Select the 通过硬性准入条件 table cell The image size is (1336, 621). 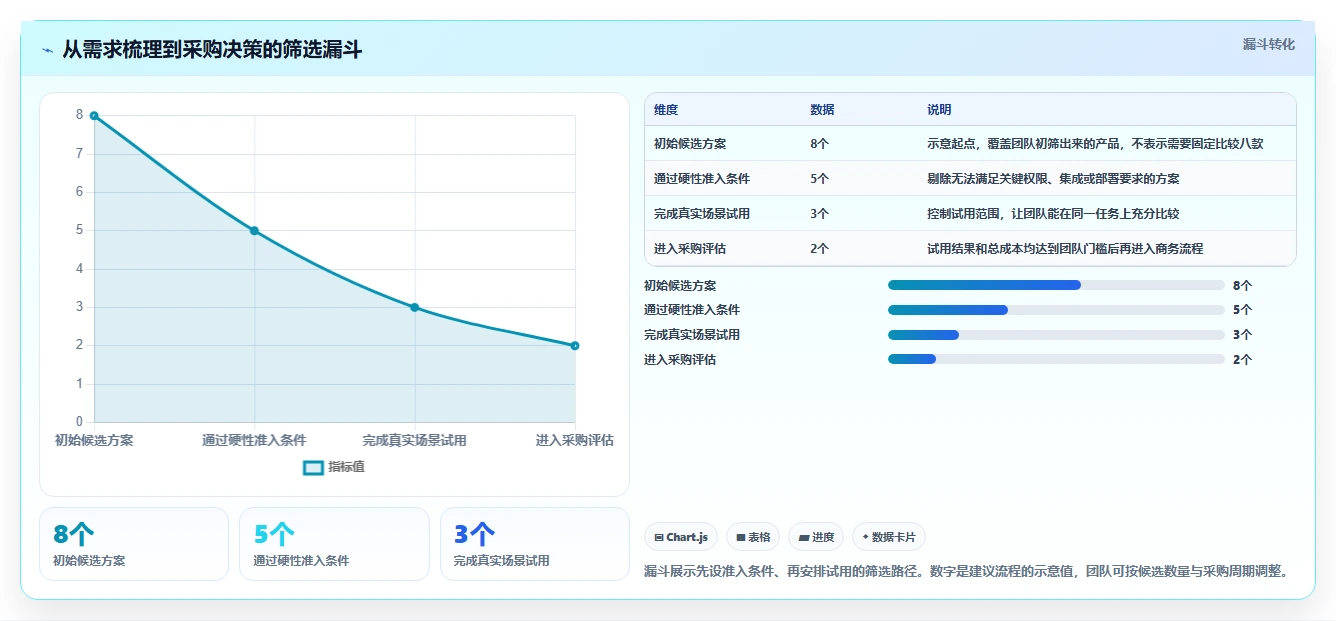click(702, 179)
